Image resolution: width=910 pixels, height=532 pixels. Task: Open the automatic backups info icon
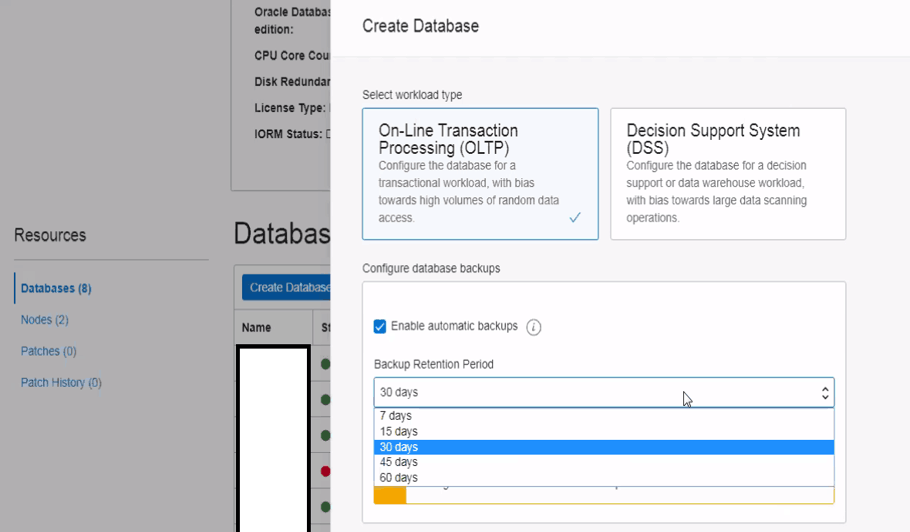coord(533,327)
